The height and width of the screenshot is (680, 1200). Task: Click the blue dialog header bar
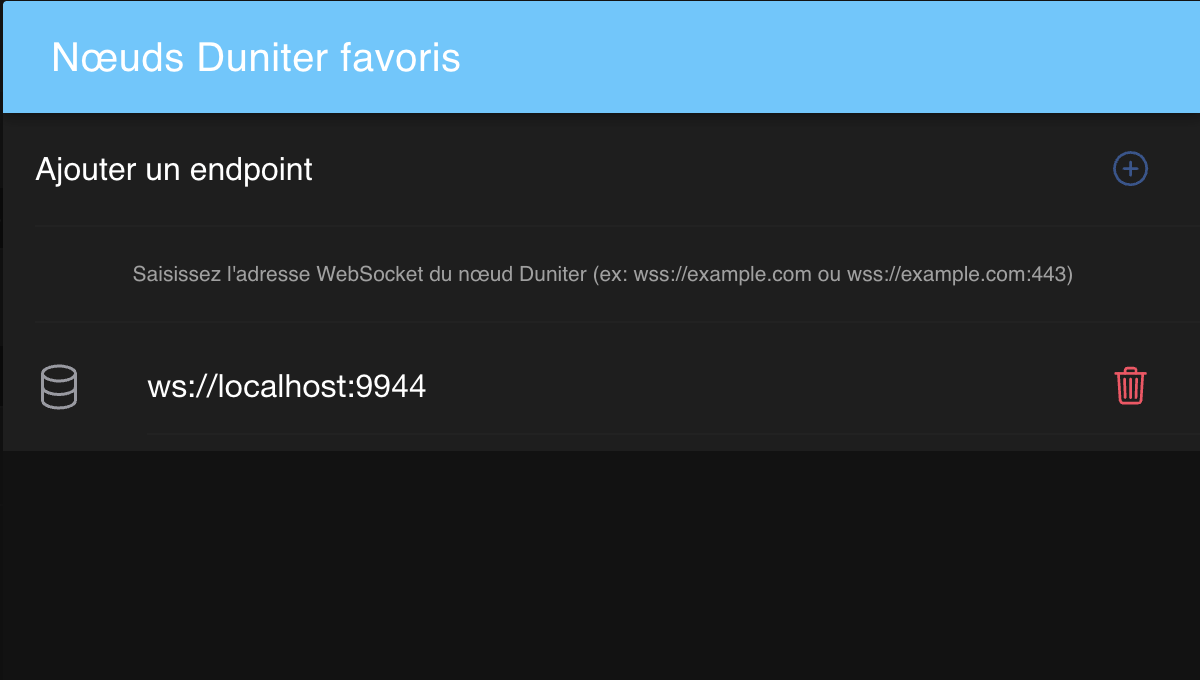[x=800, y=58]
